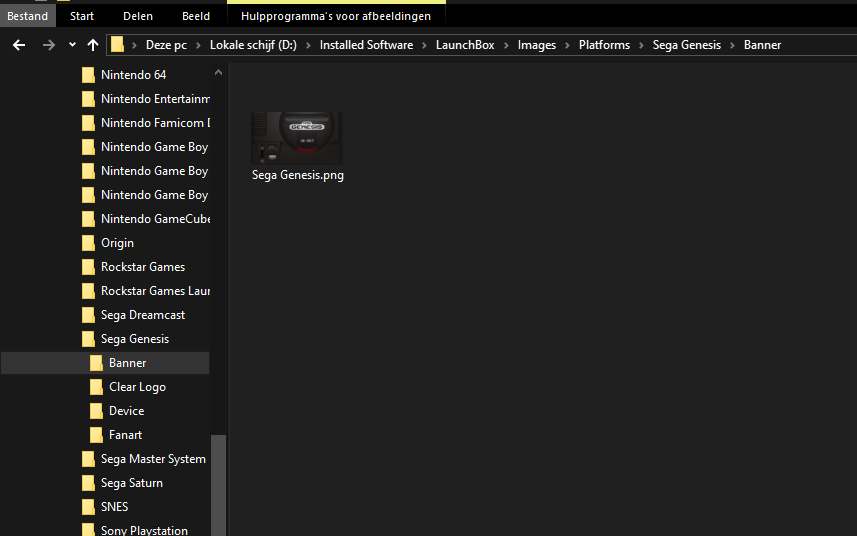Click folder icon beside Nintendo 64
The image size is (857, 536).
pyautogui.click(x=88, y=75)
